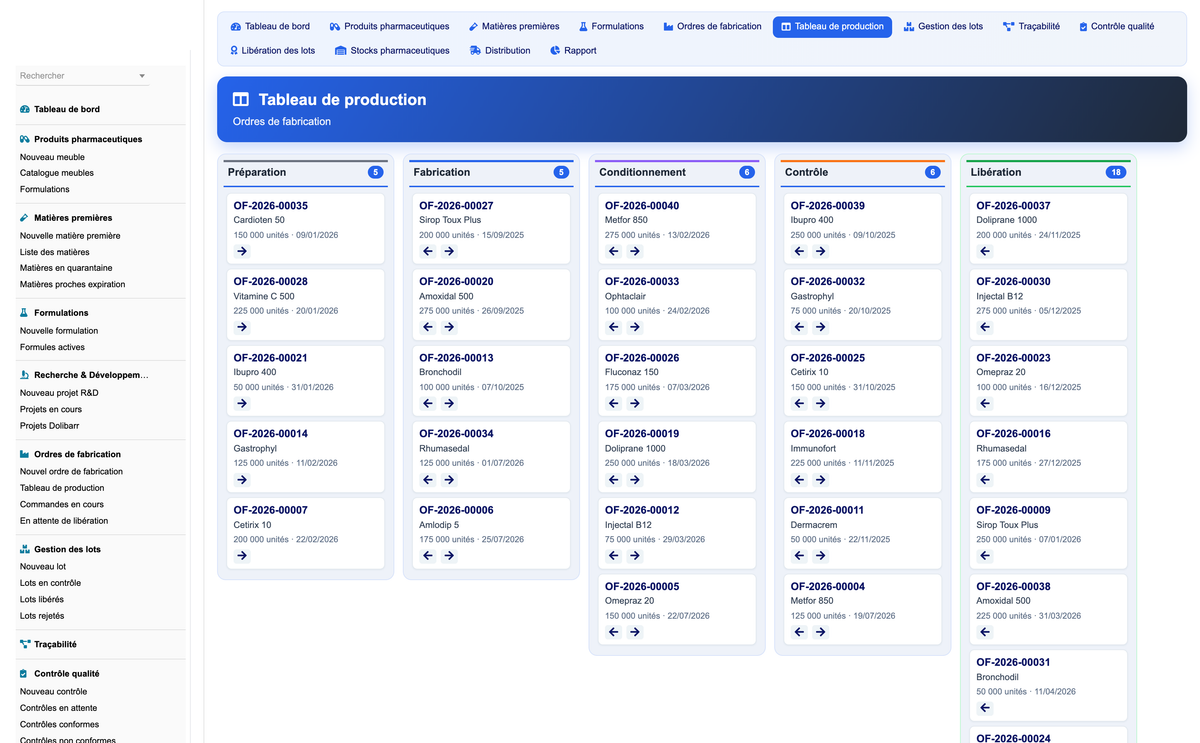Advance OF-2026-00004 Metfor 850 to Libération
1200x743 pixels.
[x=820, y=632]
